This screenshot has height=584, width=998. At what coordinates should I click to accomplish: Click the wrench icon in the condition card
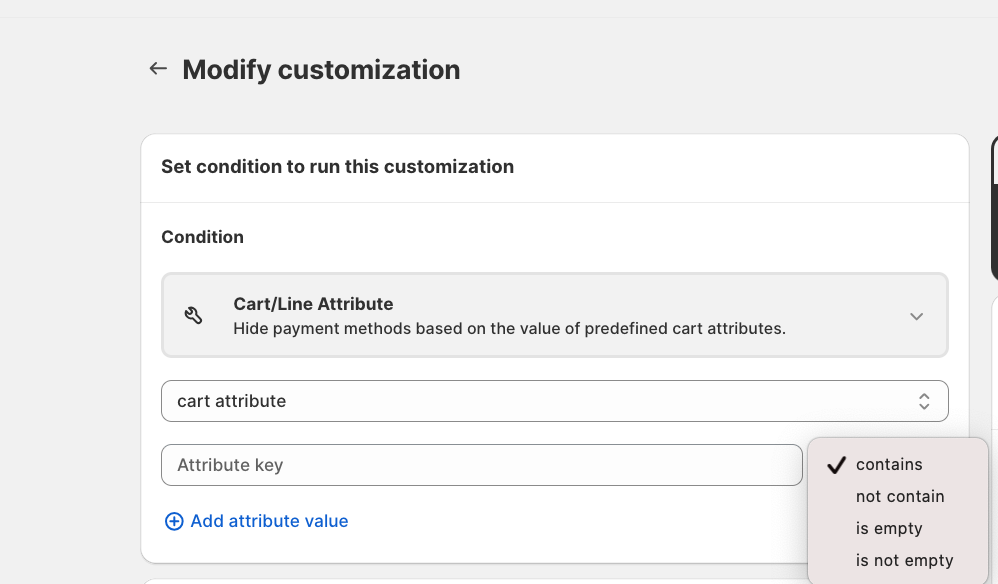click(194, 316)
